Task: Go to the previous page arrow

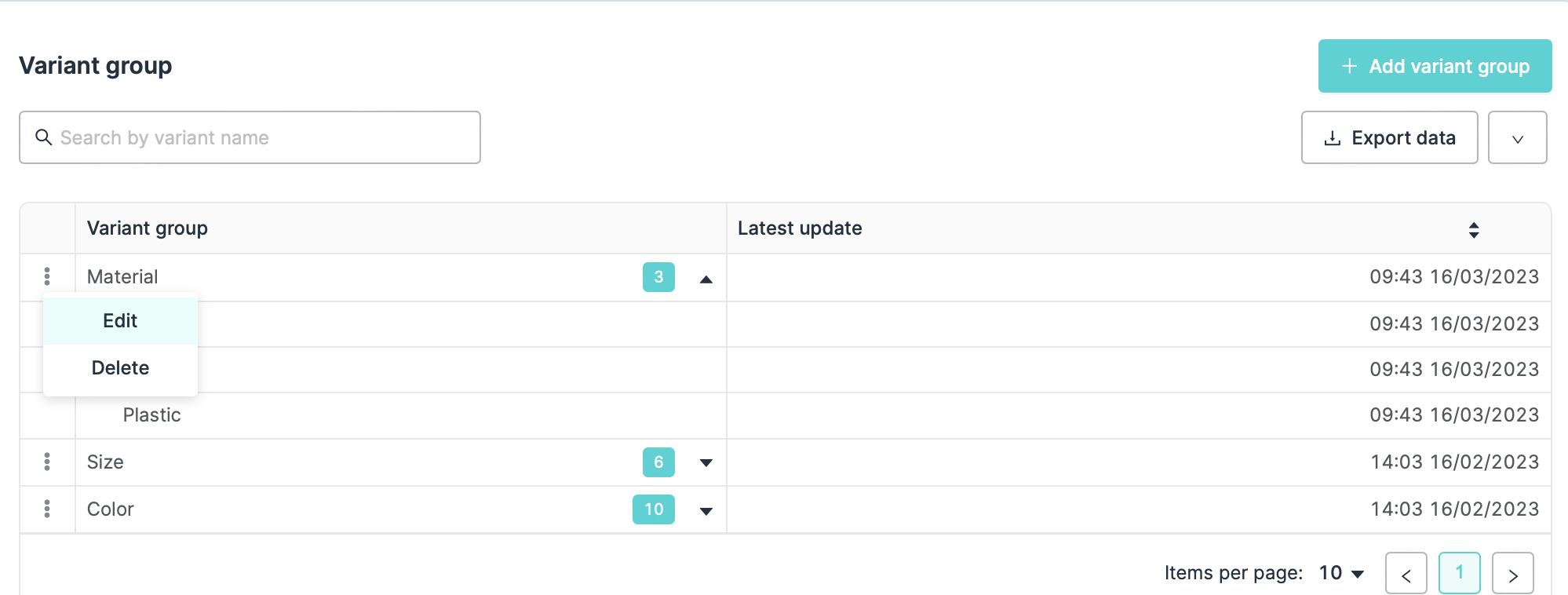Action: [x=1406, y=574]
